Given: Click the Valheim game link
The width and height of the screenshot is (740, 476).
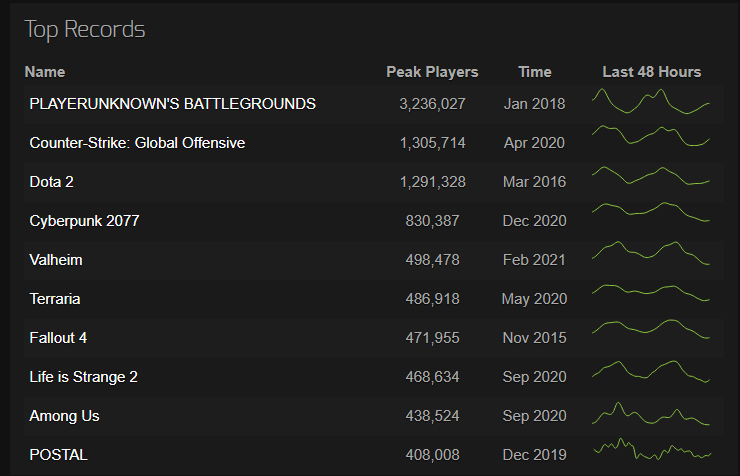Looking at the screenshot, I should coord(56,260).
